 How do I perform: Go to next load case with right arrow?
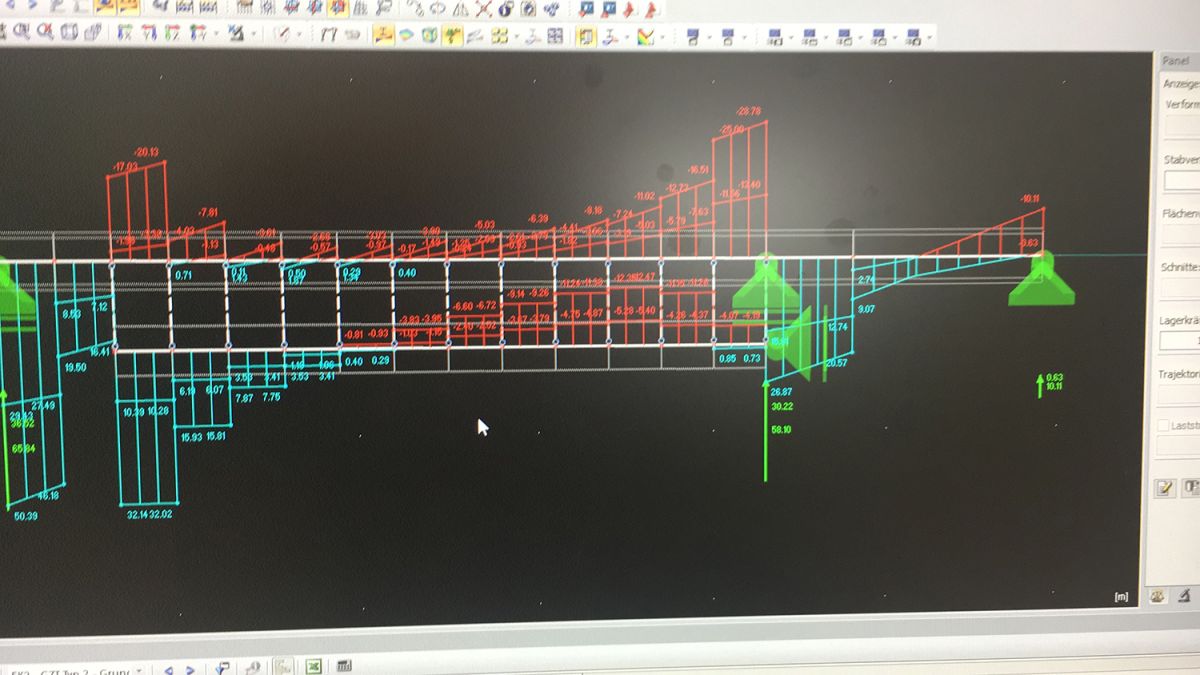click(189, 669)
